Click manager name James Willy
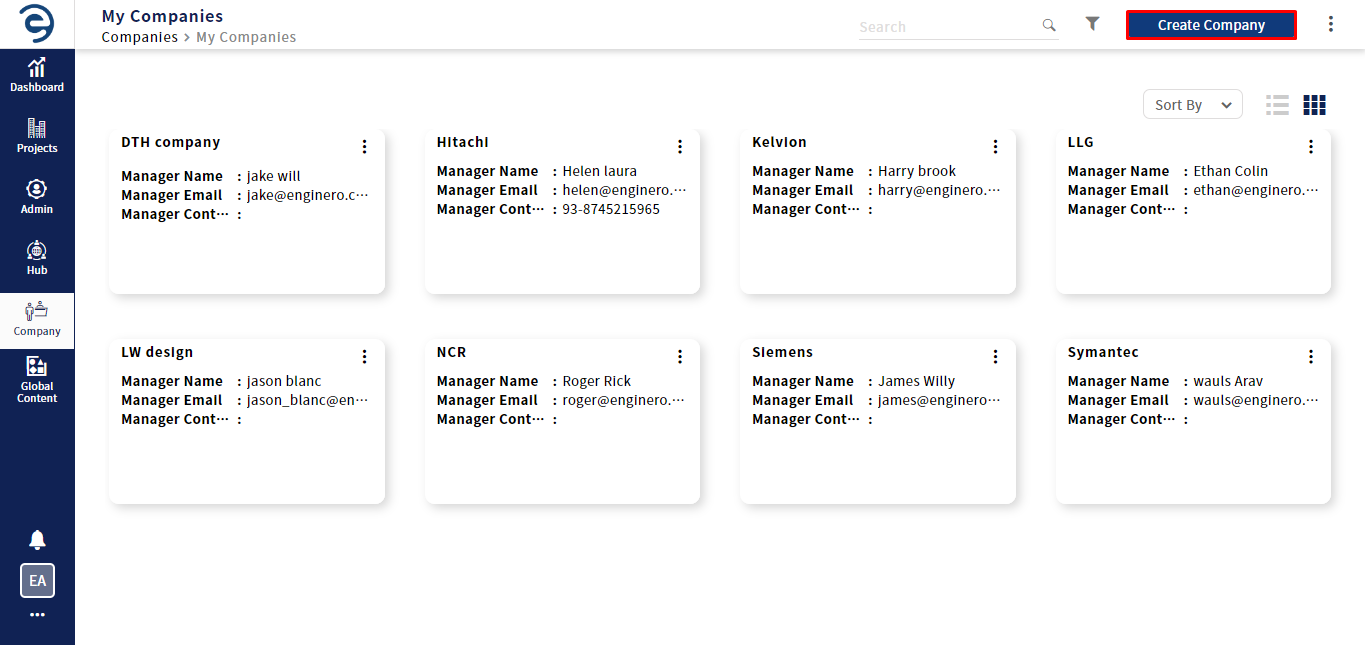The image size is (1365, 645). click(917, 381)
